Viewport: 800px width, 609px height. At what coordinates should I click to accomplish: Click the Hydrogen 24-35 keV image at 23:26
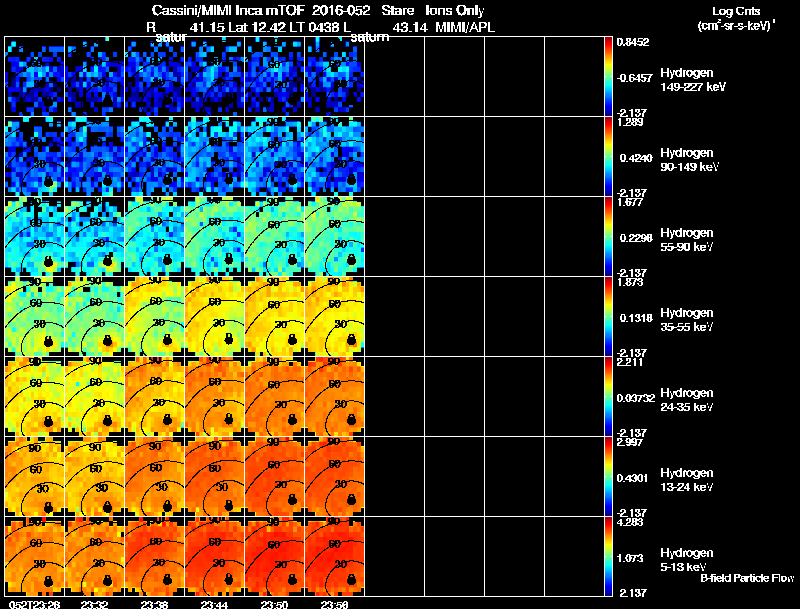(x=35, y=397)
